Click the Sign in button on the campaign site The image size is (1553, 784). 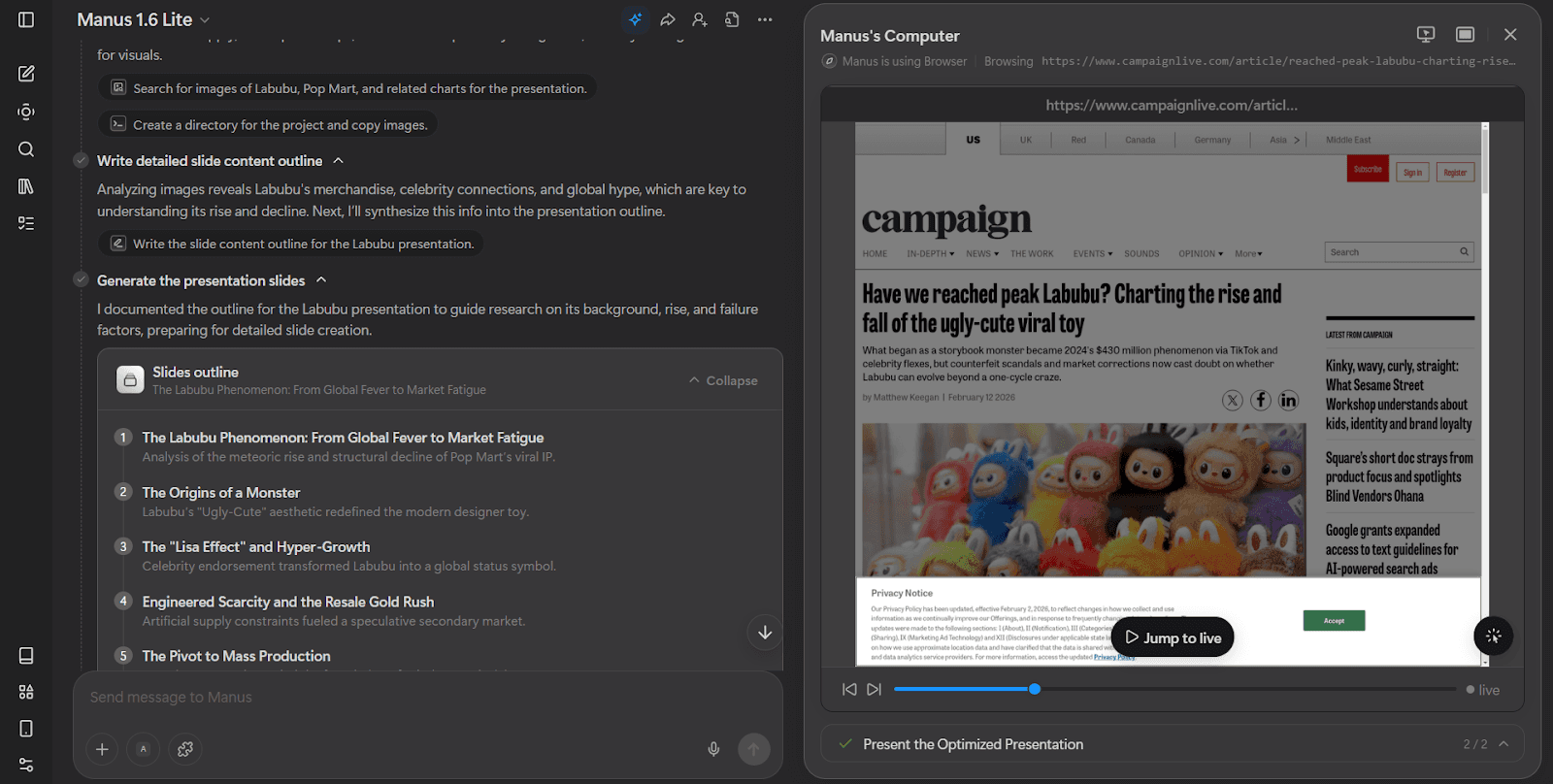pyautogui.click(x=1412, y=173)
